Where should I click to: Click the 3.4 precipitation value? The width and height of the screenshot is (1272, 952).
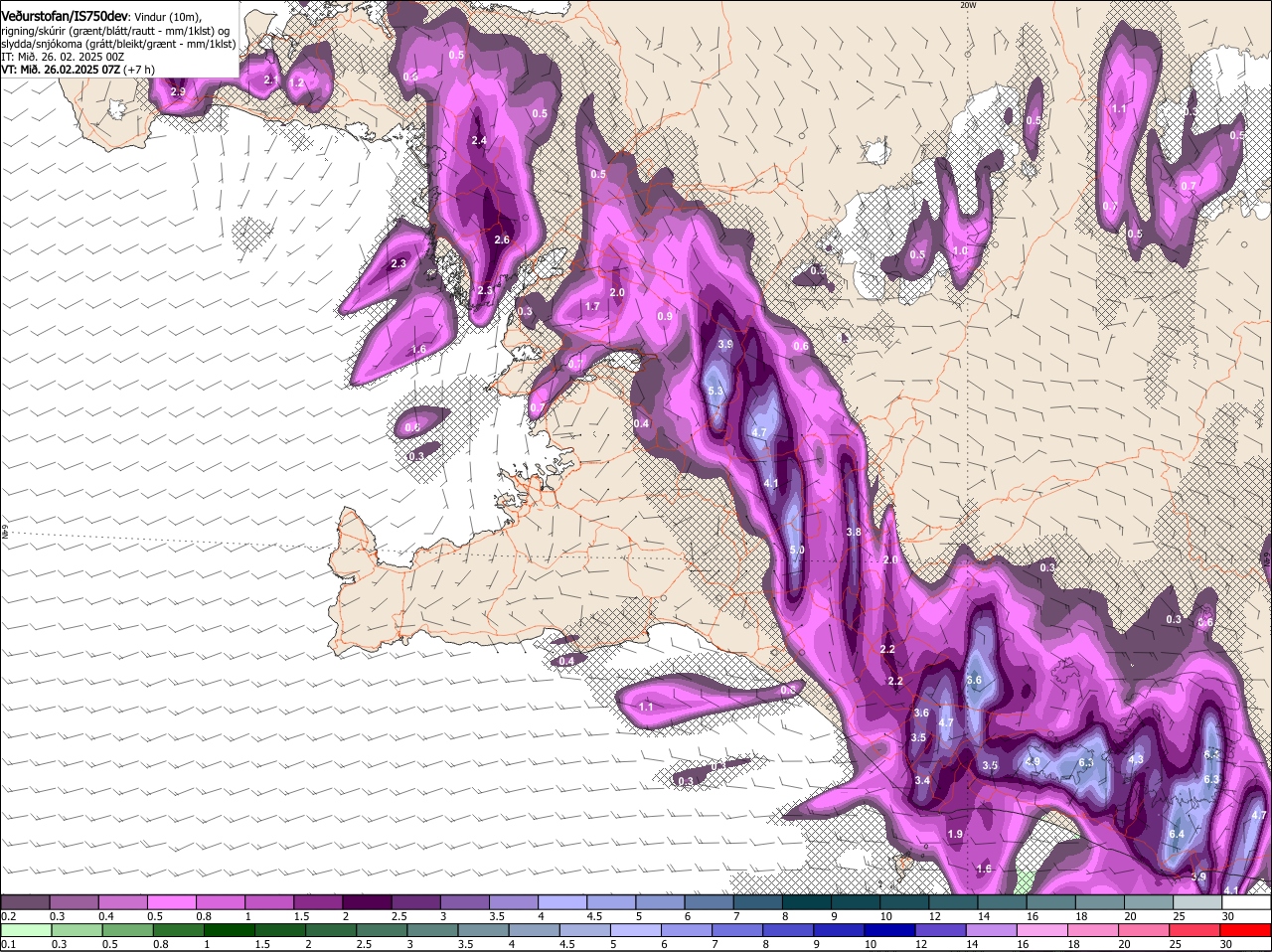923,780
